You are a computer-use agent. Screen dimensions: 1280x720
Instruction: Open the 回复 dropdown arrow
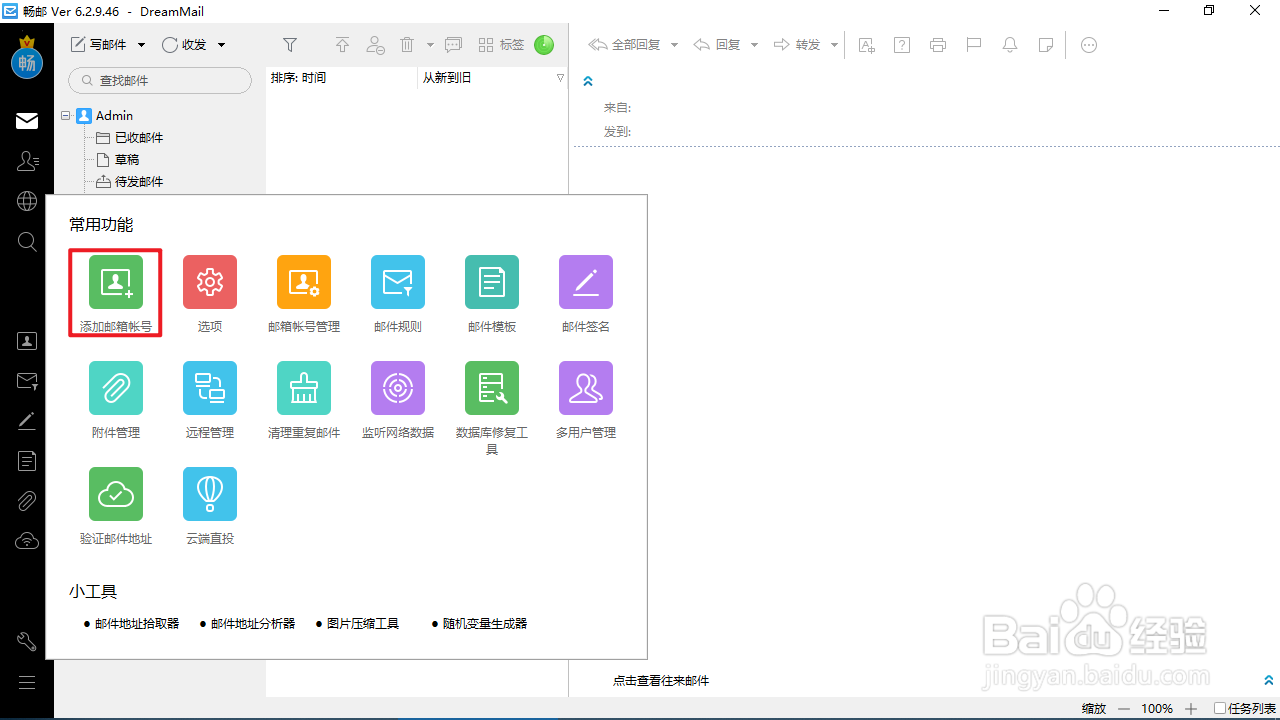(754, 45)
